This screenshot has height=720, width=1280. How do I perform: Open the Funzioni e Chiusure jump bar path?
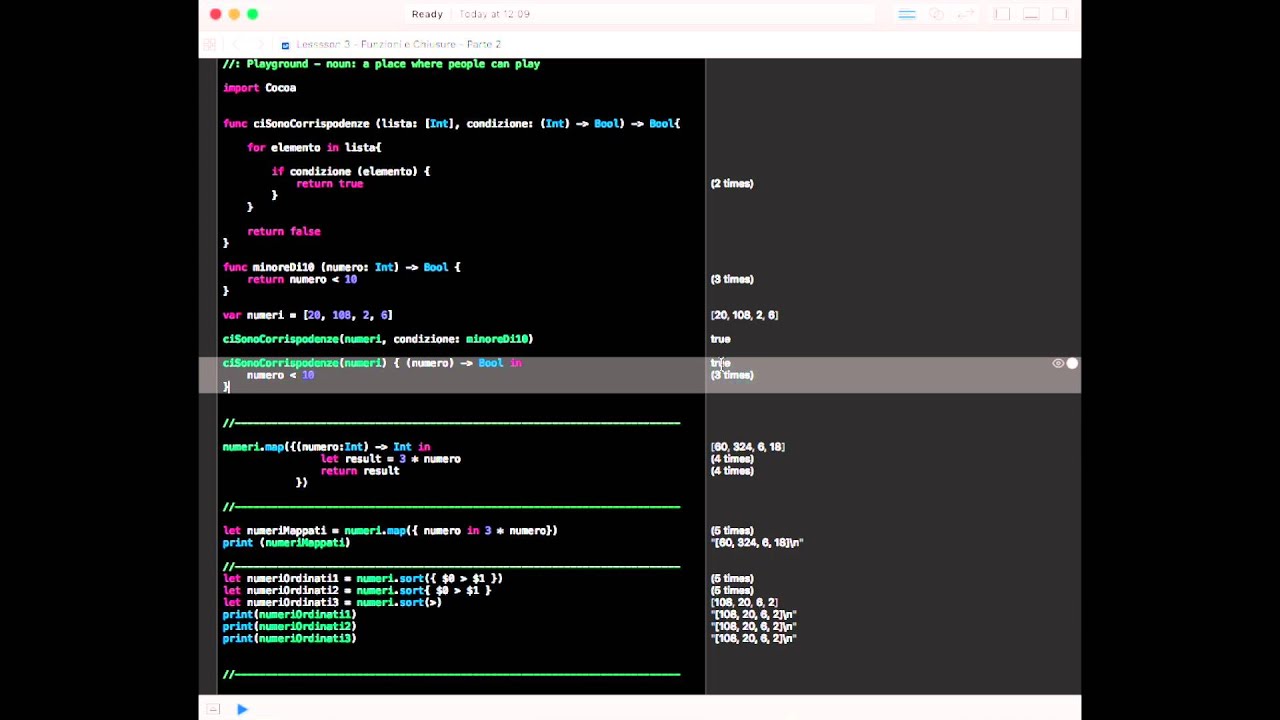click(399, 44)
